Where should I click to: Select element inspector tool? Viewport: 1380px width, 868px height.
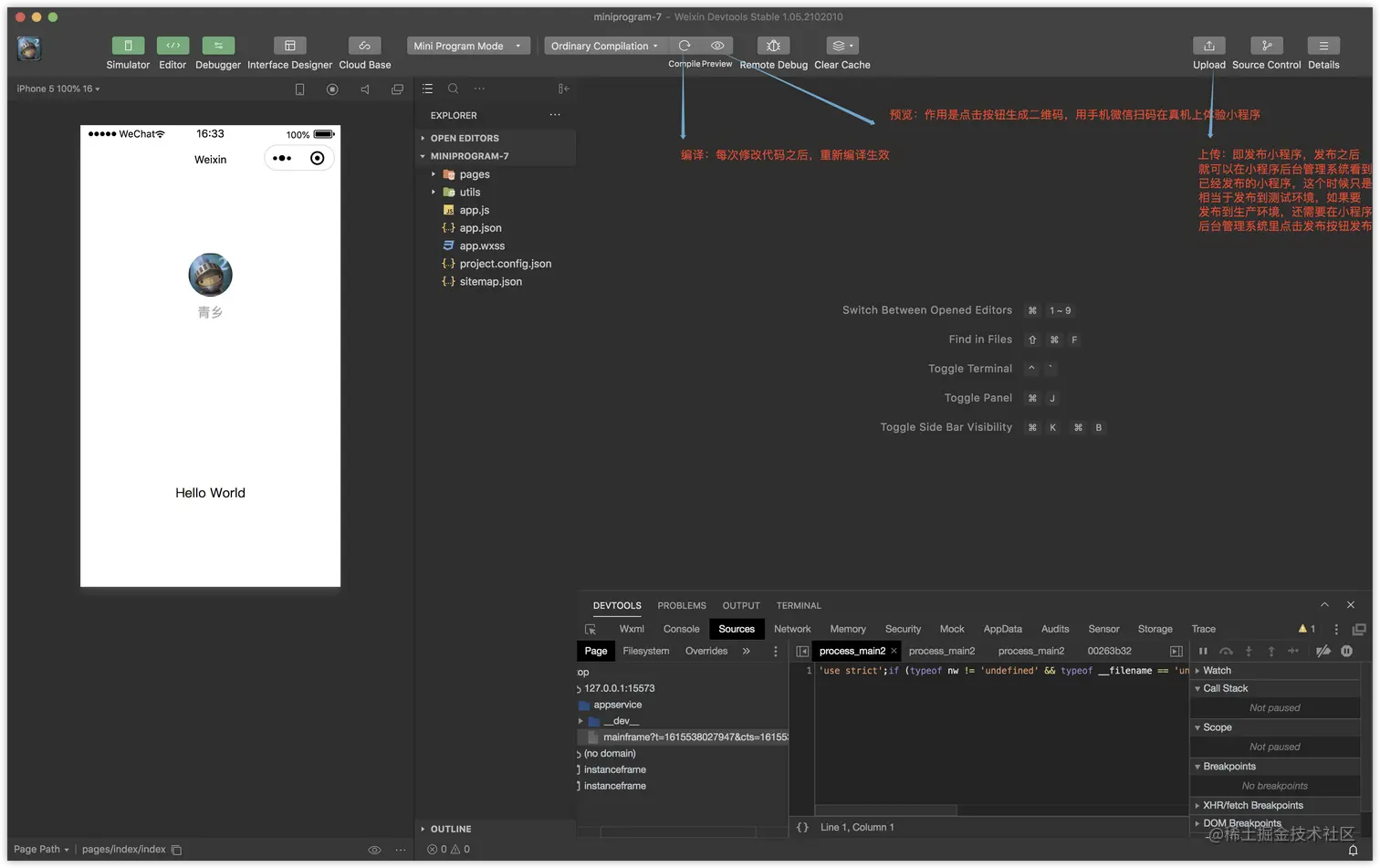point(591,630)
